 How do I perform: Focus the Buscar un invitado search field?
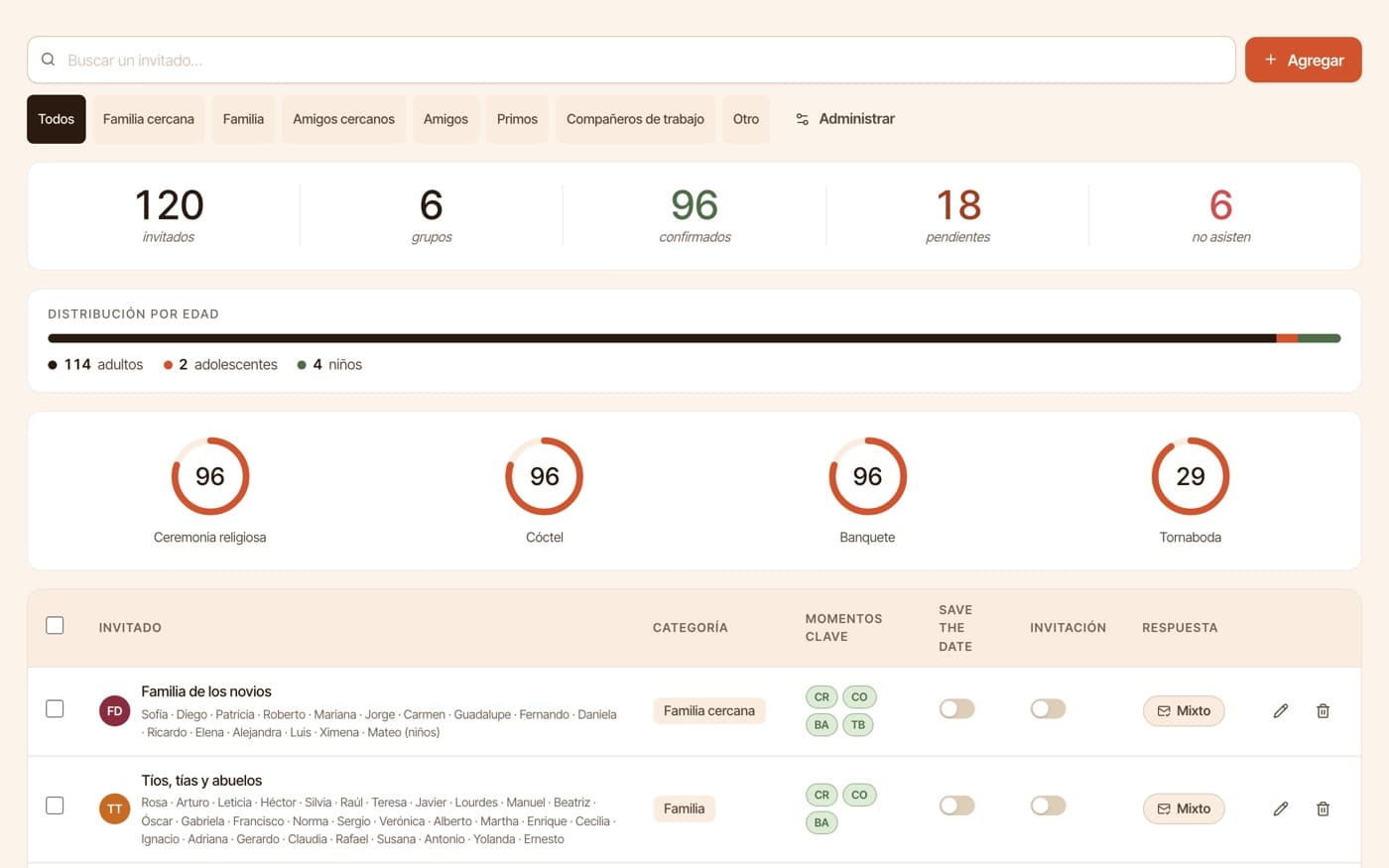pos(631,60)
